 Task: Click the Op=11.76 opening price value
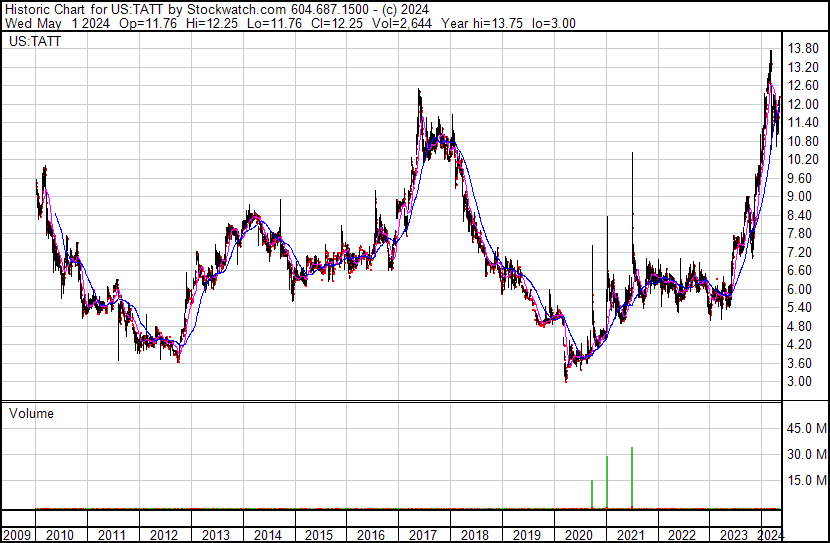tap(148, 23)
